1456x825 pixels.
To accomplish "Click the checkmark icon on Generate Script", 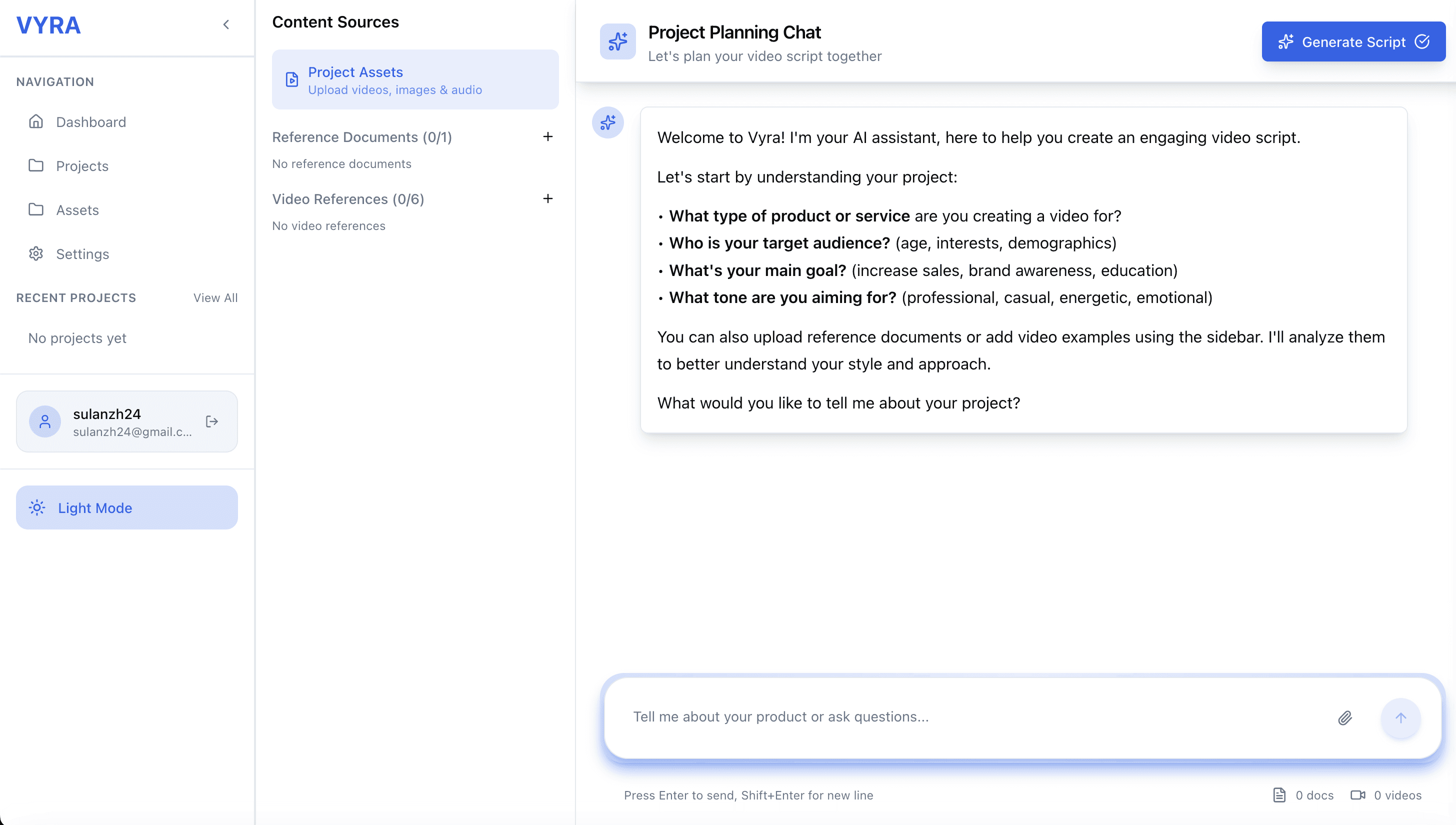I will pyautogui.click(x=1422, y=41).
